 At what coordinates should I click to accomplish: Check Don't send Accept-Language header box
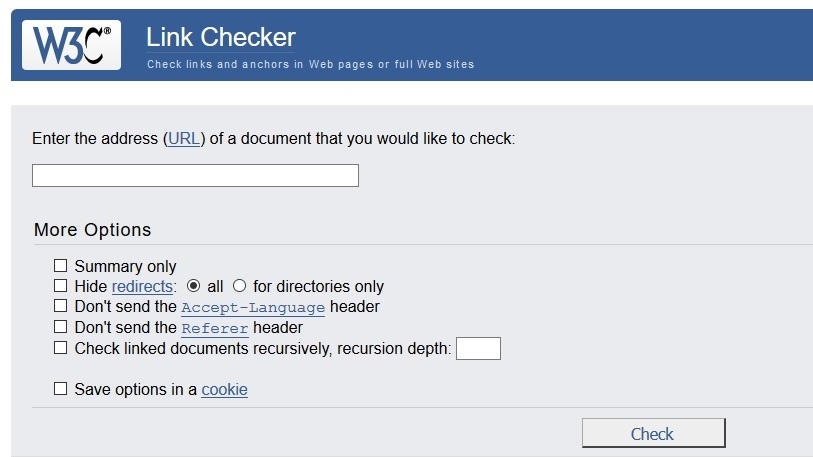click(x=61, y=306)
